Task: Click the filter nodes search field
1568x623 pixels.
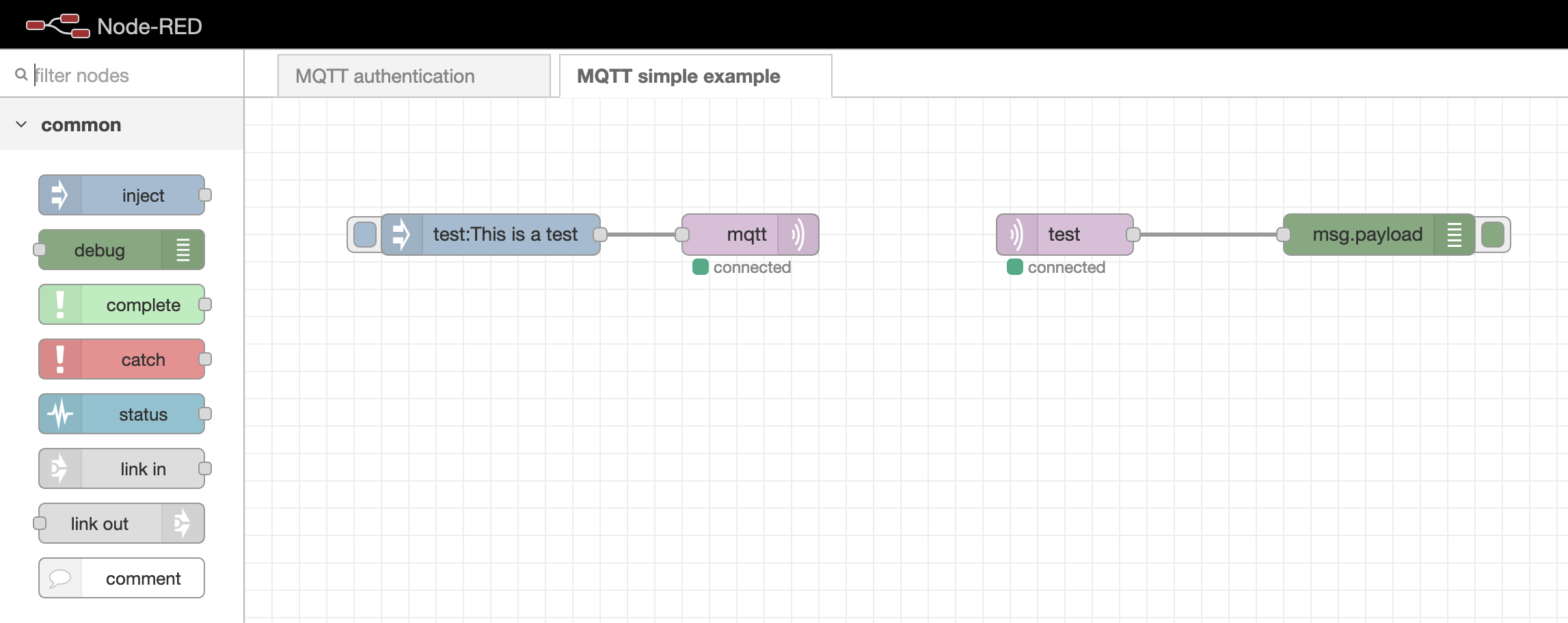Action: click(130, 75)
